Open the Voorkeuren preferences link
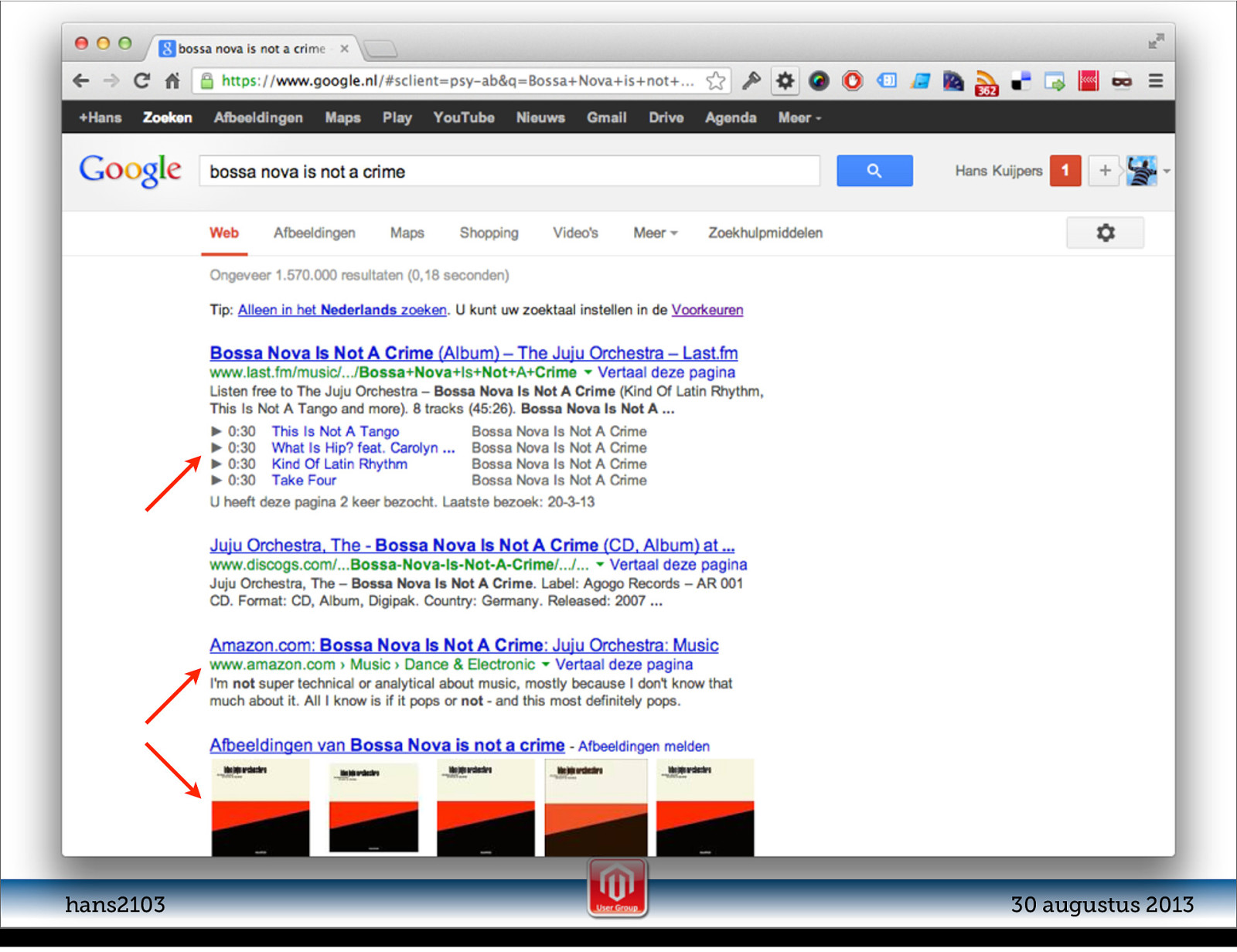Screen dimensions: 1237x952 pos(707,310)
